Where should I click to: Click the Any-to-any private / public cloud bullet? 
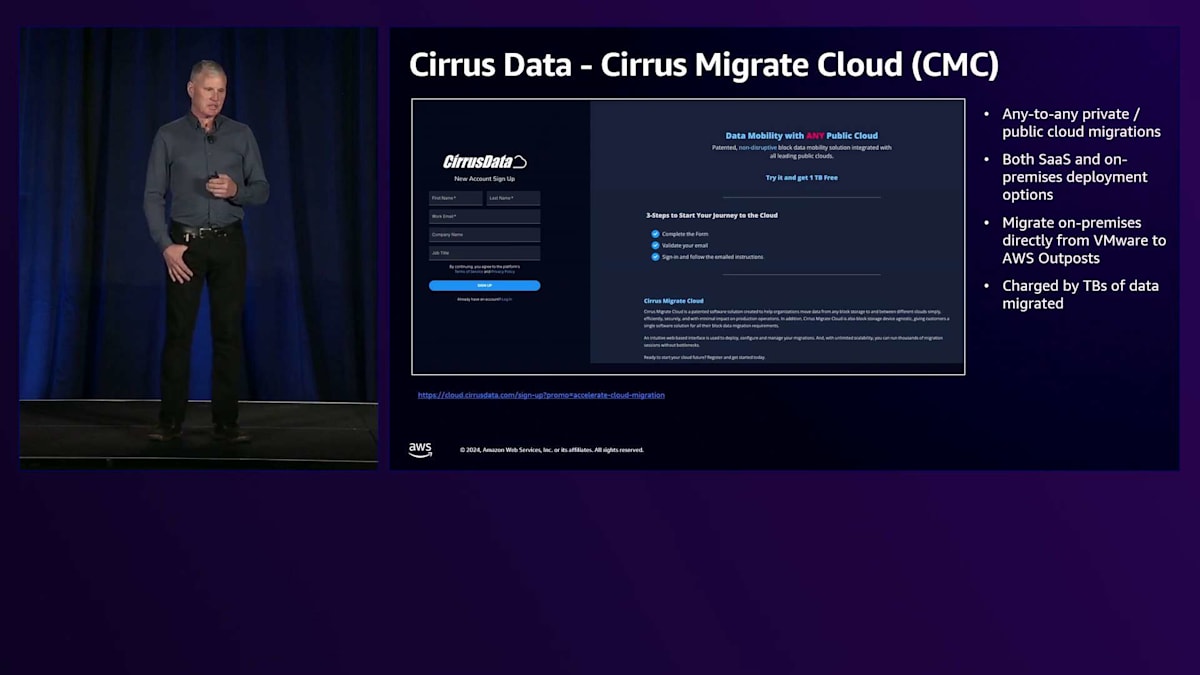pyautogui.click(x=1081, y=123)
